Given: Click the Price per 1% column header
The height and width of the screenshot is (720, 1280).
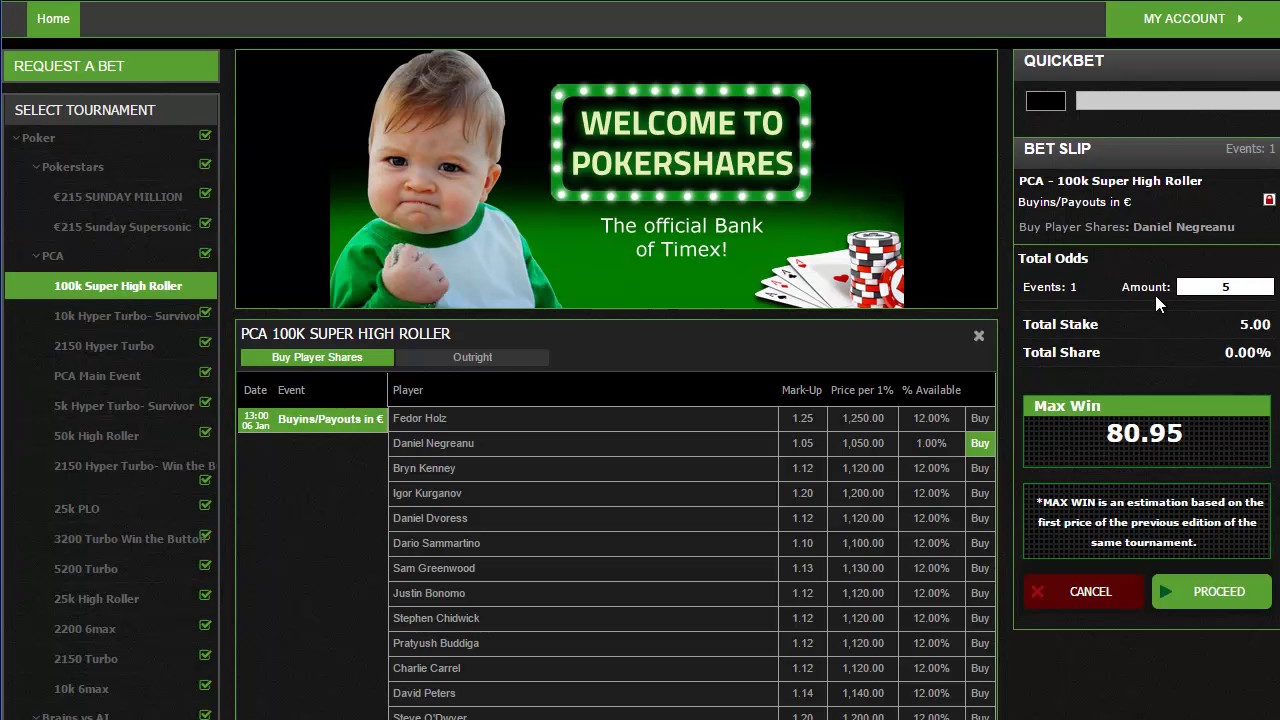Looking at the screenshot, I should (x=862, y=390).
